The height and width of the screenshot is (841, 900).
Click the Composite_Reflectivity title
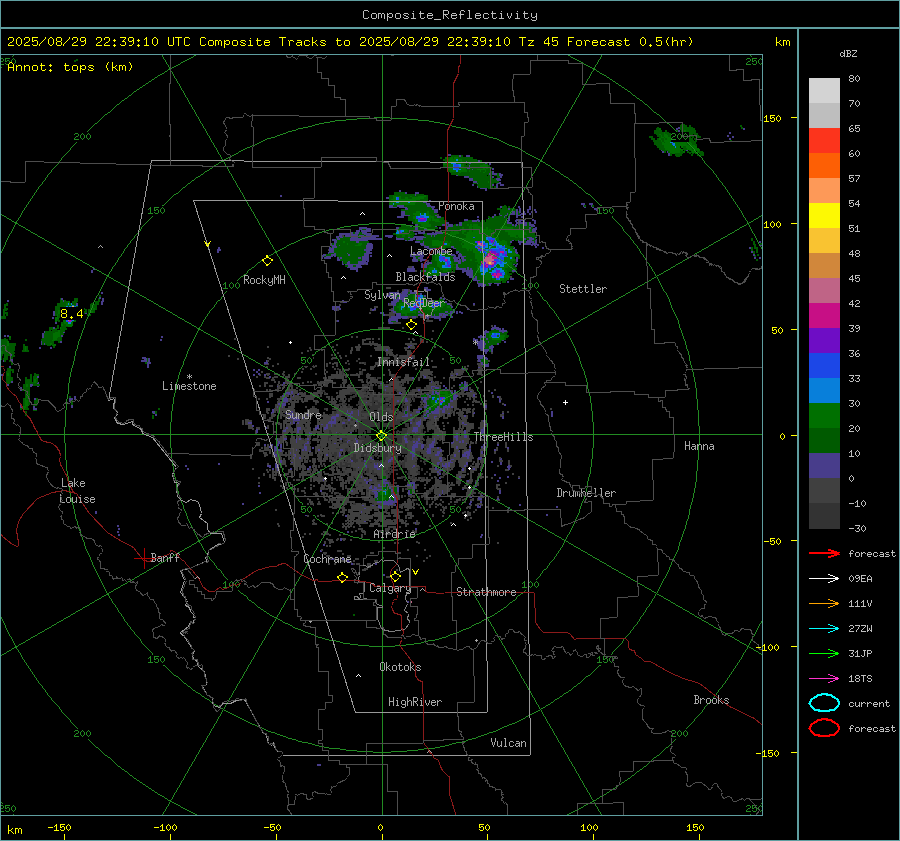(450, 15)
